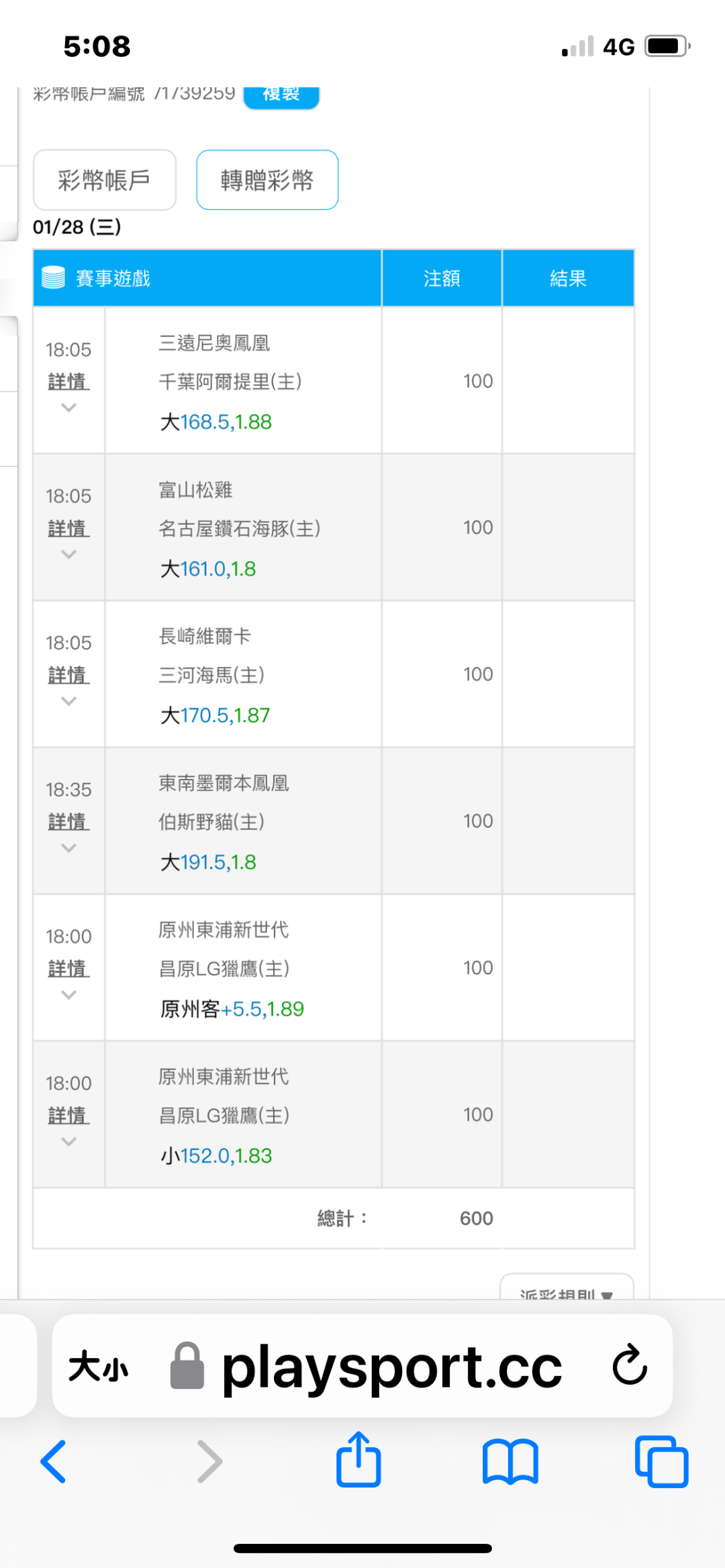Image resolution: width=725 pixels, height=1568 pixels.
Task: Expand details chevron for 富山松雞 game
Action: [x=68, y=555]
